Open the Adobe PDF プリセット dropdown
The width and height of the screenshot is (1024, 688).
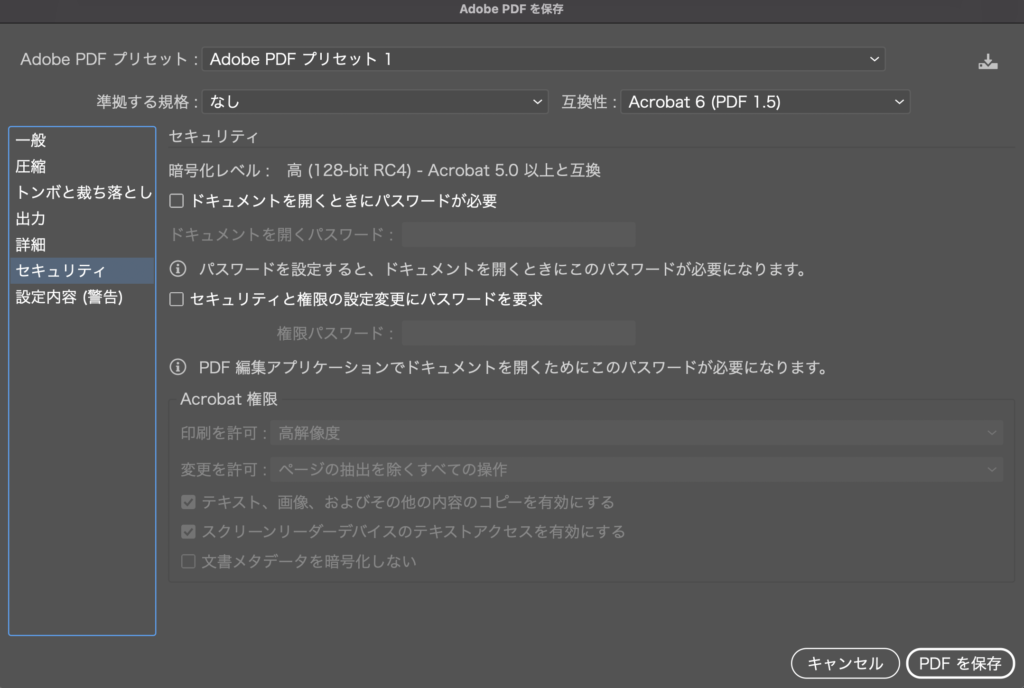pyautogui.click(x=543, y=59)
